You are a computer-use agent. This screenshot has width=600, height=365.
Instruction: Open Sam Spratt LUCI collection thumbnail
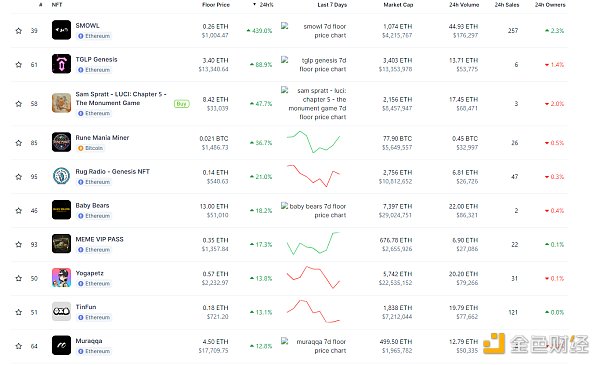(x=61, y=103)
